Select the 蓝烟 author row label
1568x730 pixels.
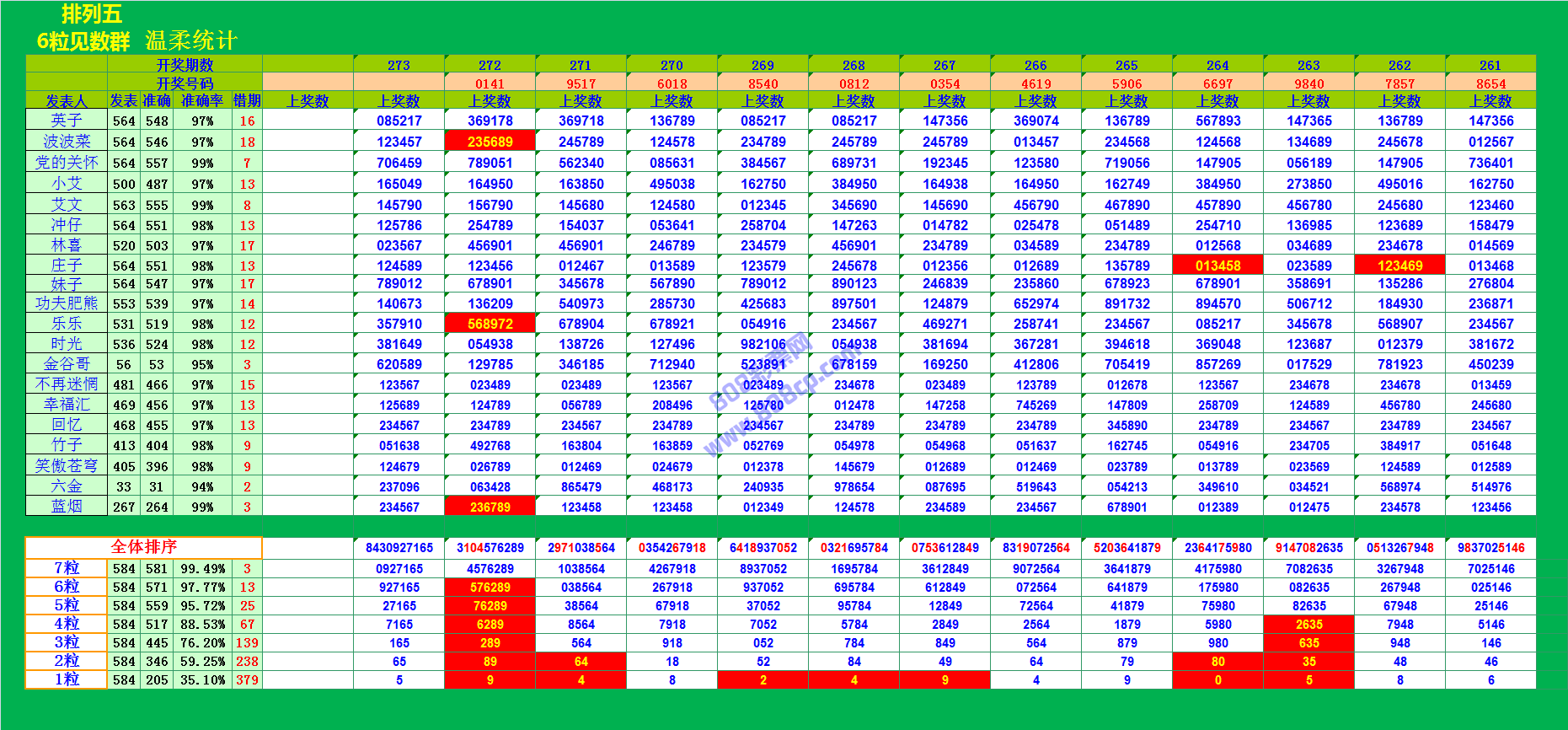coord(67,507)
